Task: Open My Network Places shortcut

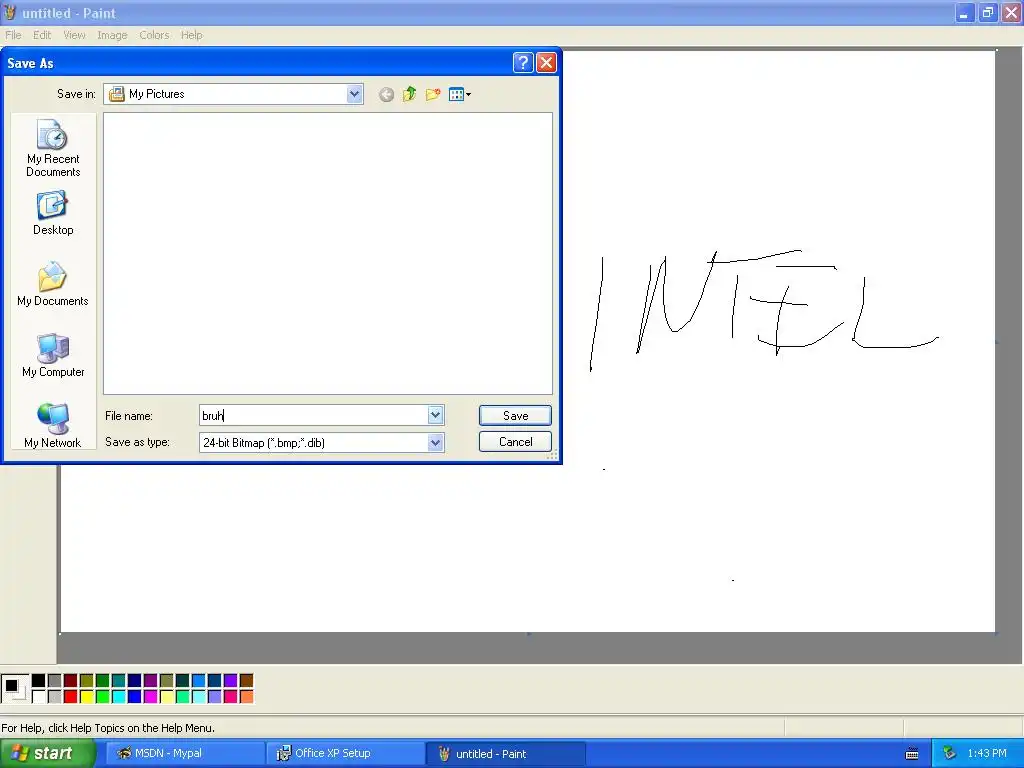Action: click(x=53, y=426)
